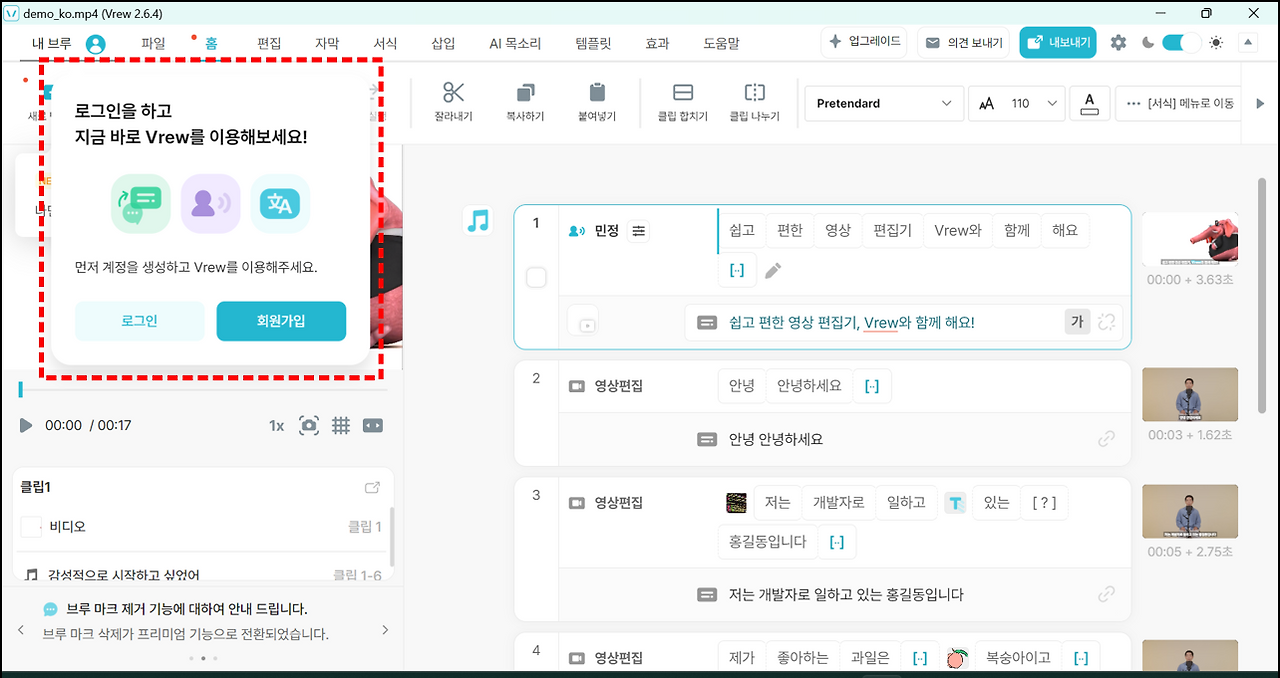Select the 비디오 row in 클립1 panel

point(201,526)
